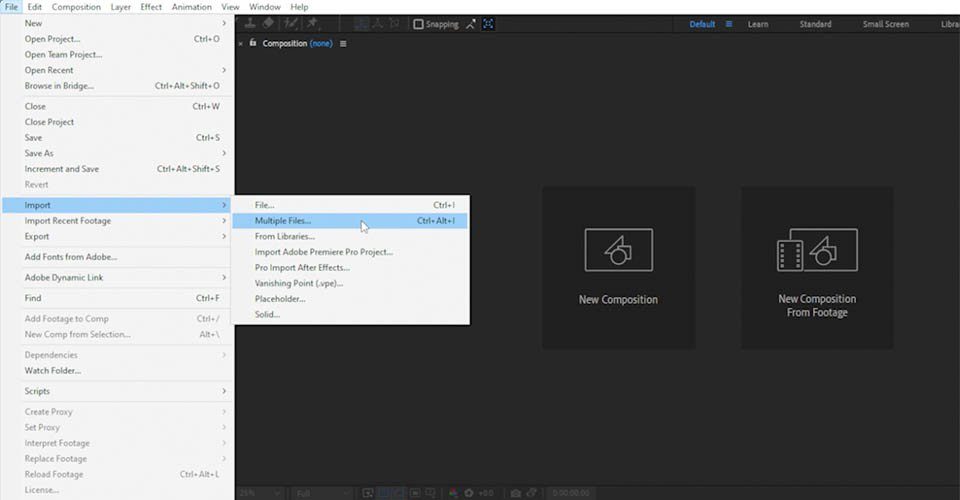This screenshot has height=500, width=960.
Task: Click the channel color icon in viewer footer
Action: pyautogui.click(x=453, y=493)
